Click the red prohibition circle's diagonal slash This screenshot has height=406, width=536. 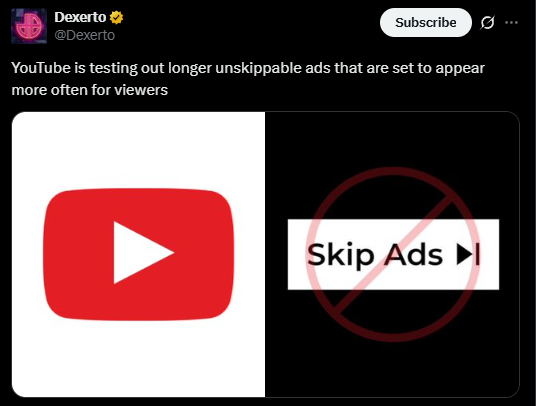pyautogui.click(x=394, y=255)
